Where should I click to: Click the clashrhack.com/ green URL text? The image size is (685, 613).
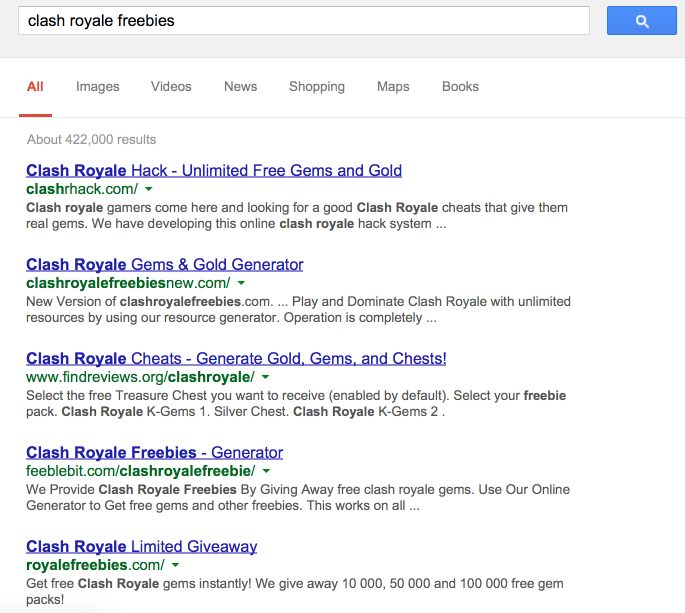pos(82,189)
